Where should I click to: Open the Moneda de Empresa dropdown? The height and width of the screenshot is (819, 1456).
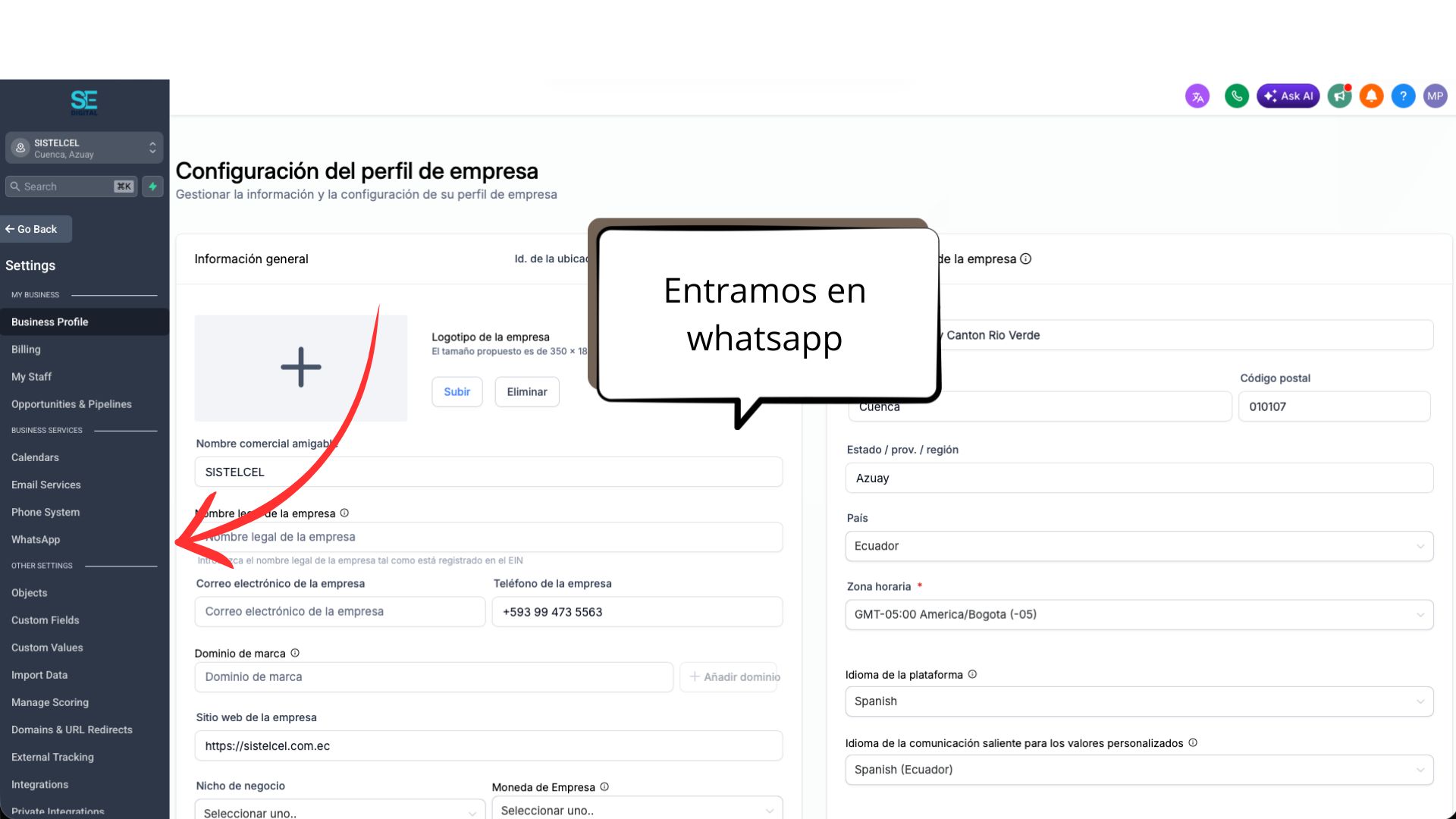point(637,809)
